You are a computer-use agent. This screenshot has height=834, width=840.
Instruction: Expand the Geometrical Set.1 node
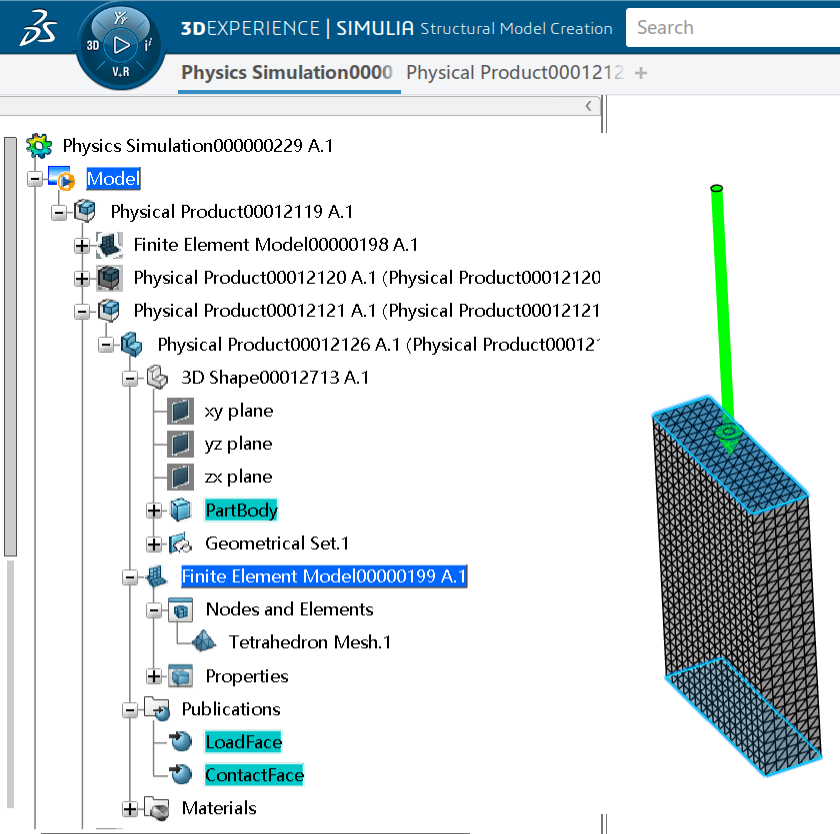tap(154, 543)
